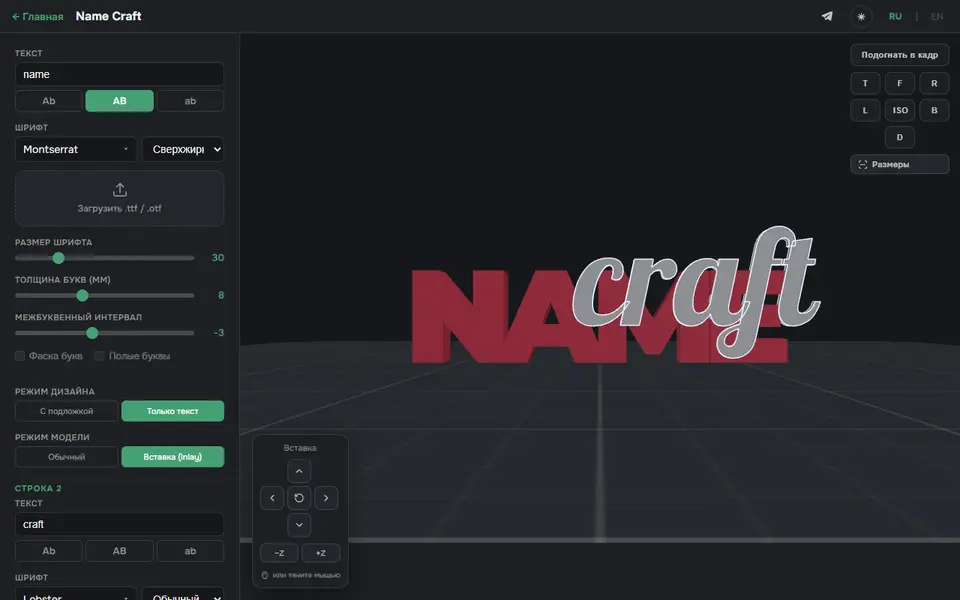
Task: Open the Сверхжирный weight dropdown
Action: tap(183, 149)
